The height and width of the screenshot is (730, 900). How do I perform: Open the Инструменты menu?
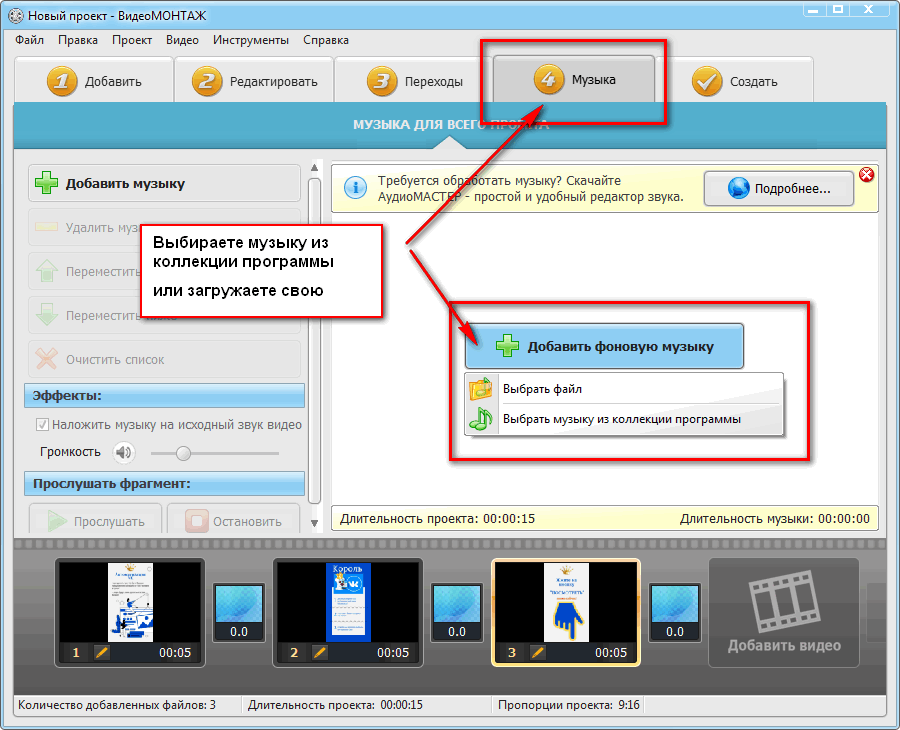(251, 40)
